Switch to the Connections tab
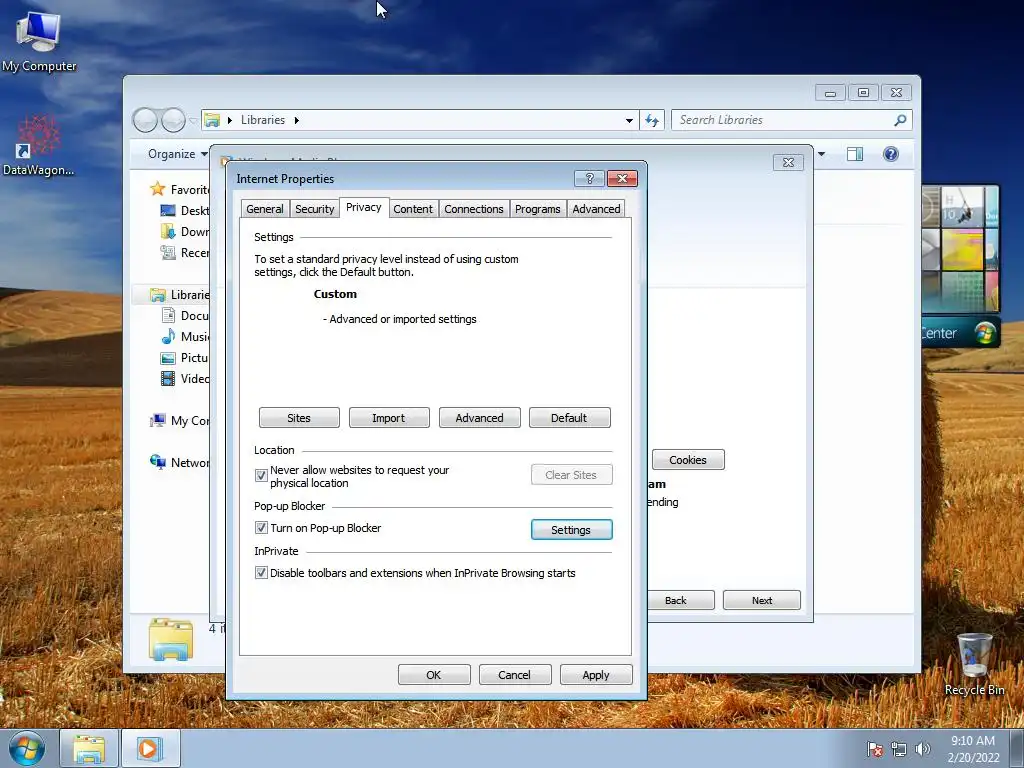The height and width of the screenshot is (768, 1024). pyautogui.click(x=473, y=209)
